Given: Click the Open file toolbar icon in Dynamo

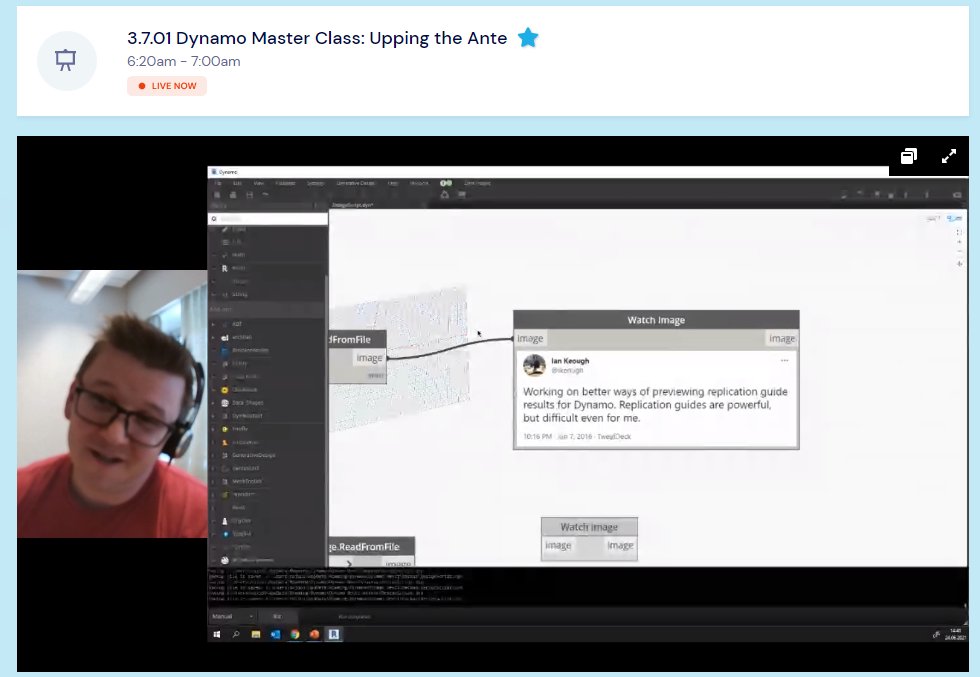Looking at the screenshot, I should [x=233, y=195].
